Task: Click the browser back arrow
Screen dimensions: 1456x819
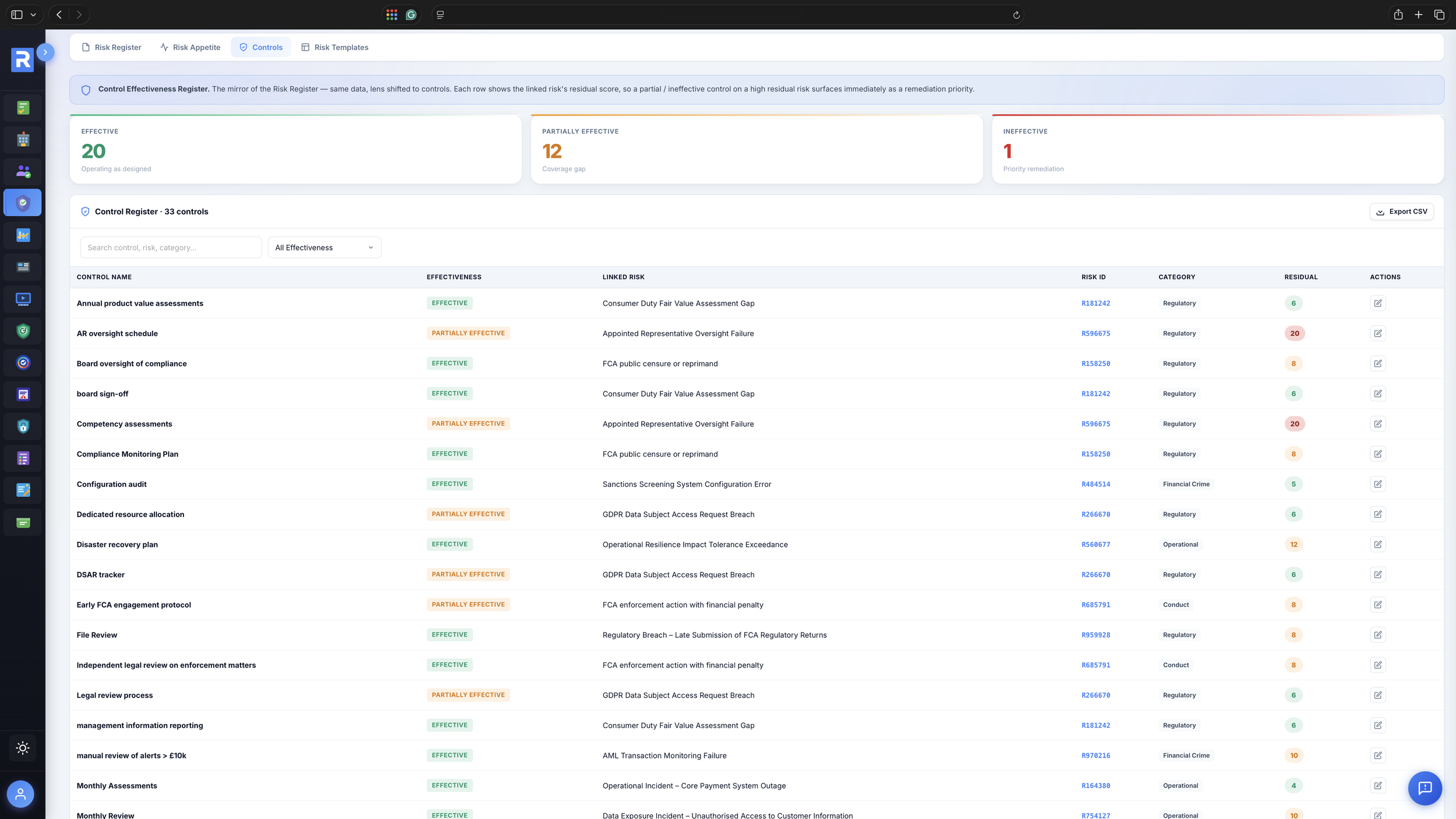Action: 59,15
